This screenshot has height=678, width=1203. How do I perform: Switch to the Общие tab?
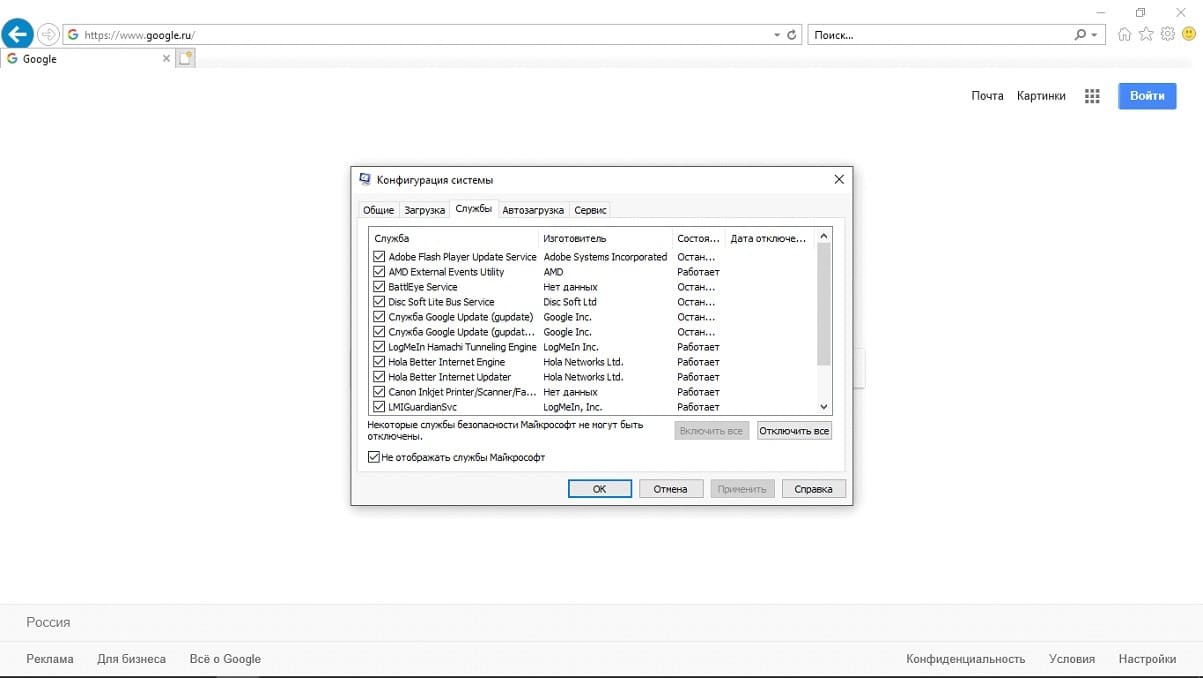click(x=378, y=210)
